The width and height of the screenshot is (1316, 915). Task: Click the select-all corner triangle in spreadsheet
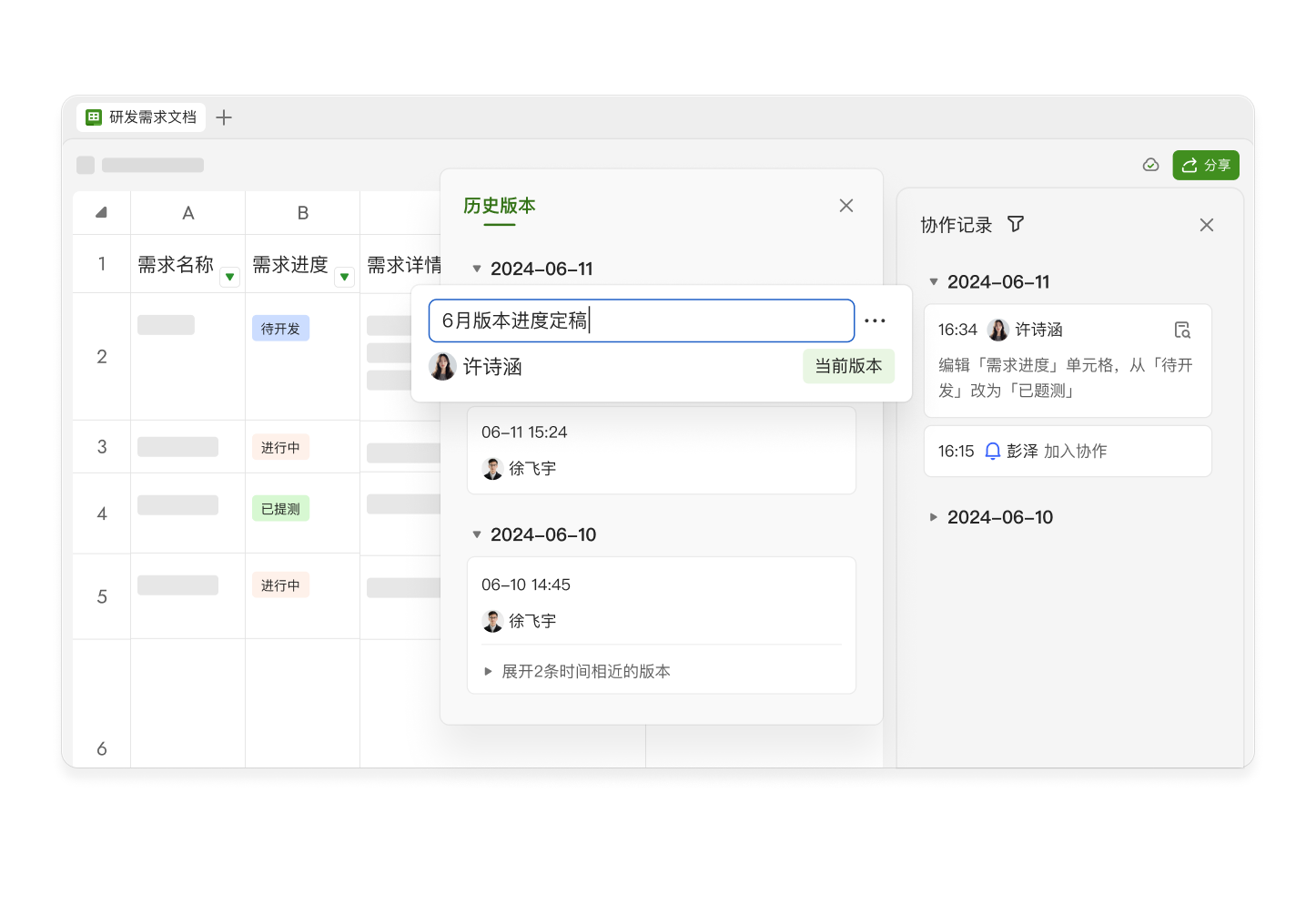click(x=101, y=213)
